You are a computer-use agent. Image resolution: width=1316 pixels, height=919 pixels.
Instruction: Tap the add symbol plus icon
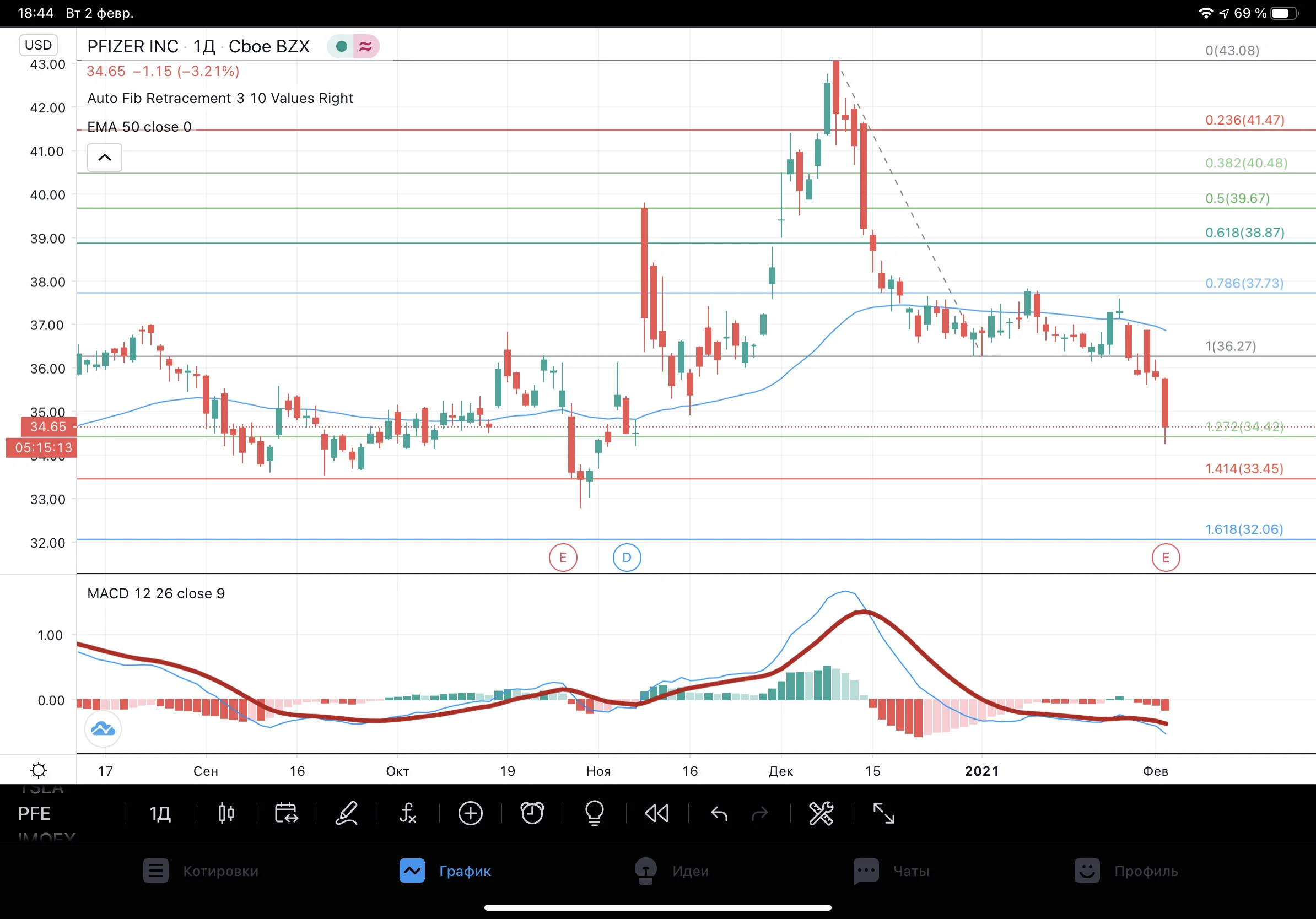471,813
